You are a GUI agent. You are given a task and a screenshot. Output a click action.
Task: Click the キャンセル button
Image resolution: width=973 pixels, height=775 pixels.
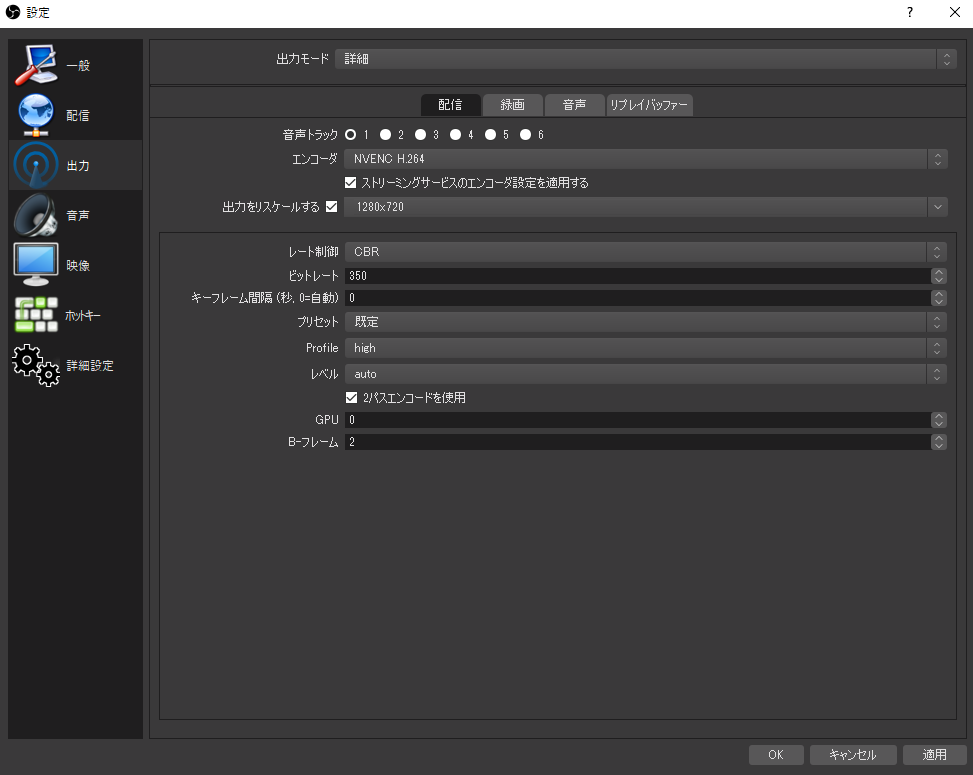pyautogui.click(x=853, y=755)
